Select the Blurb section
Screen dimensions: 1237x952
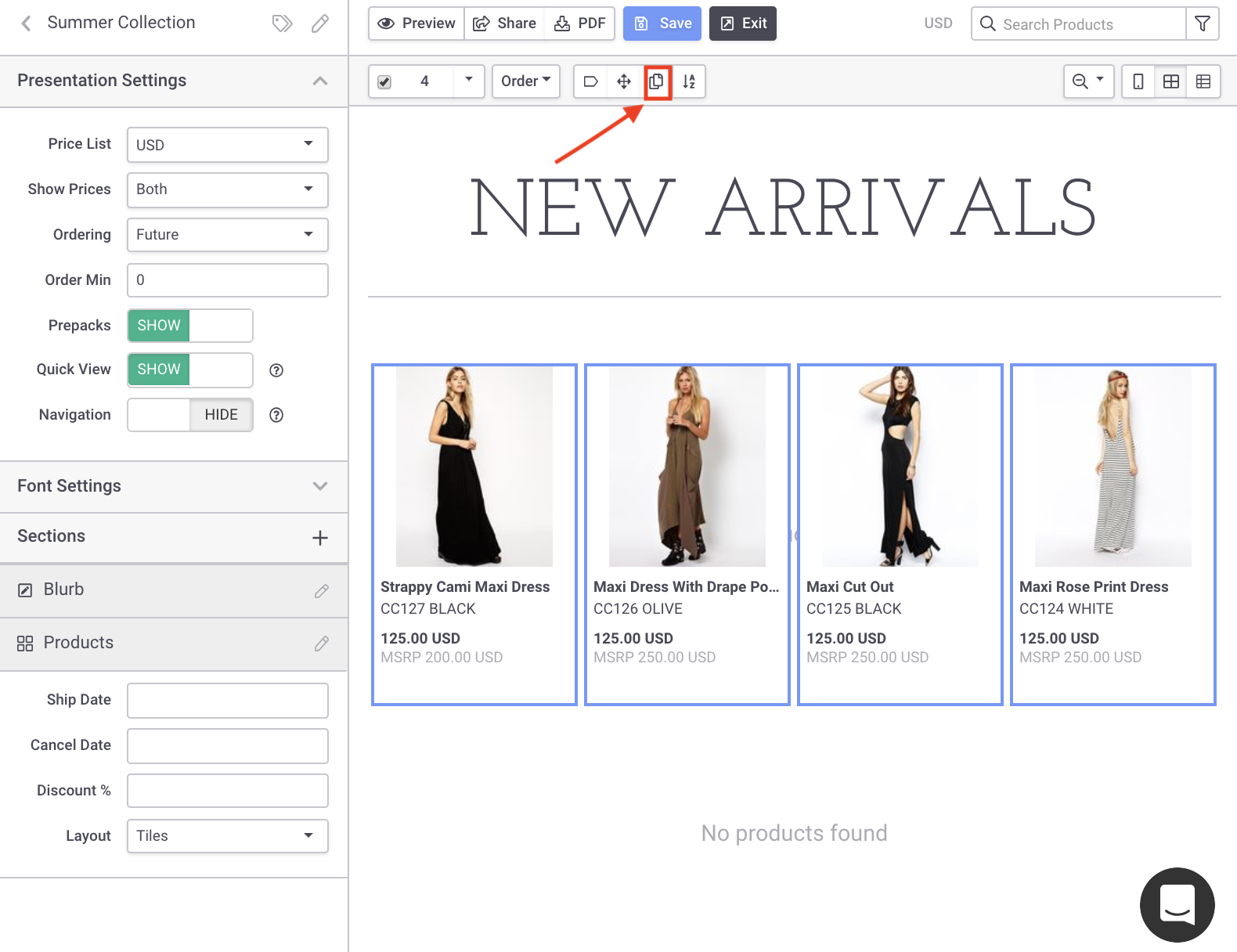174,590
